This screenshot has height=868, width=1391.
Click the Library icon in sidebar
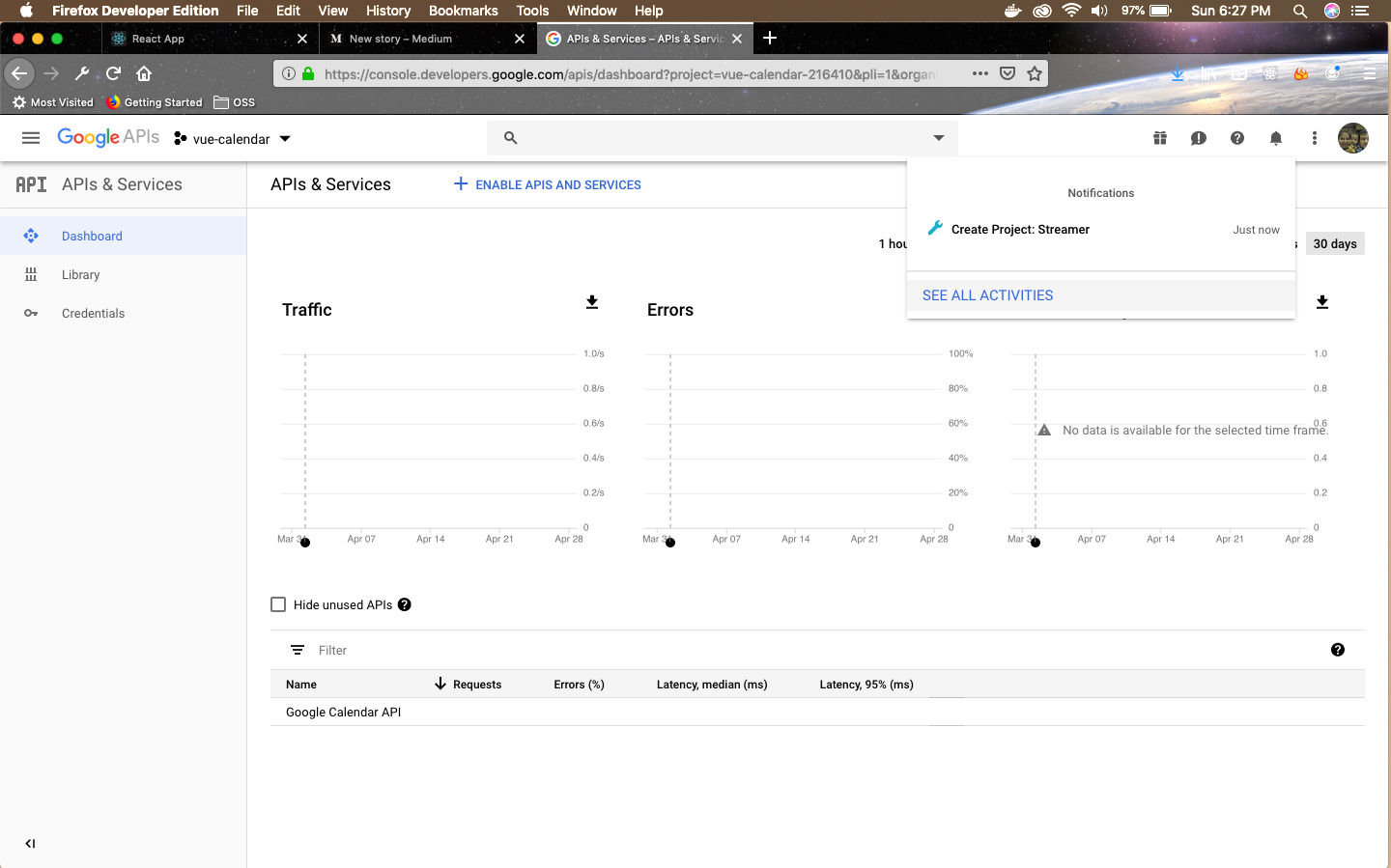(31, 274)
